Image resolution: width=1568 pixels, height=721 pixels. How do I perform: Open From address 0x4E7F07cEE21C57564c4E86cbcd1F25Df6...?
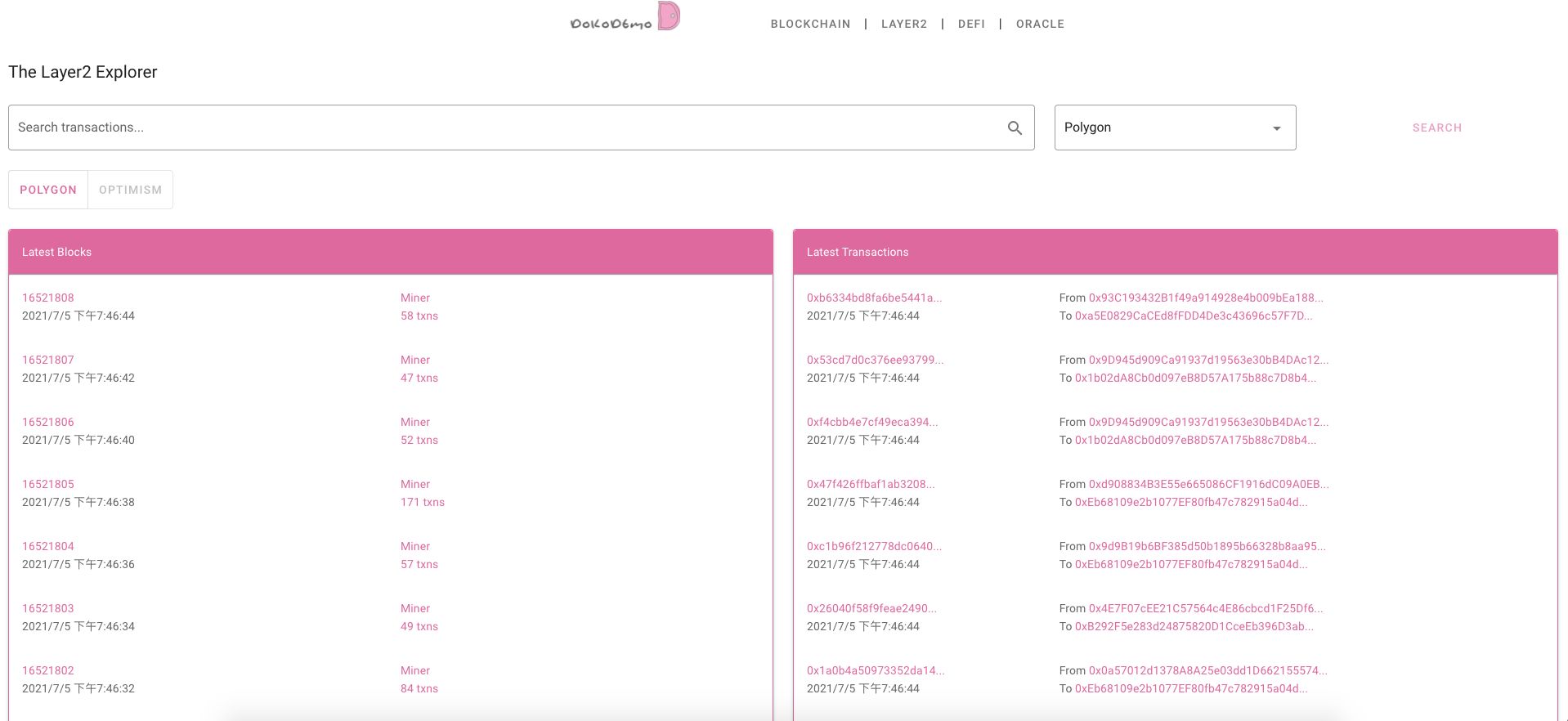click(x=1206, y=608)
